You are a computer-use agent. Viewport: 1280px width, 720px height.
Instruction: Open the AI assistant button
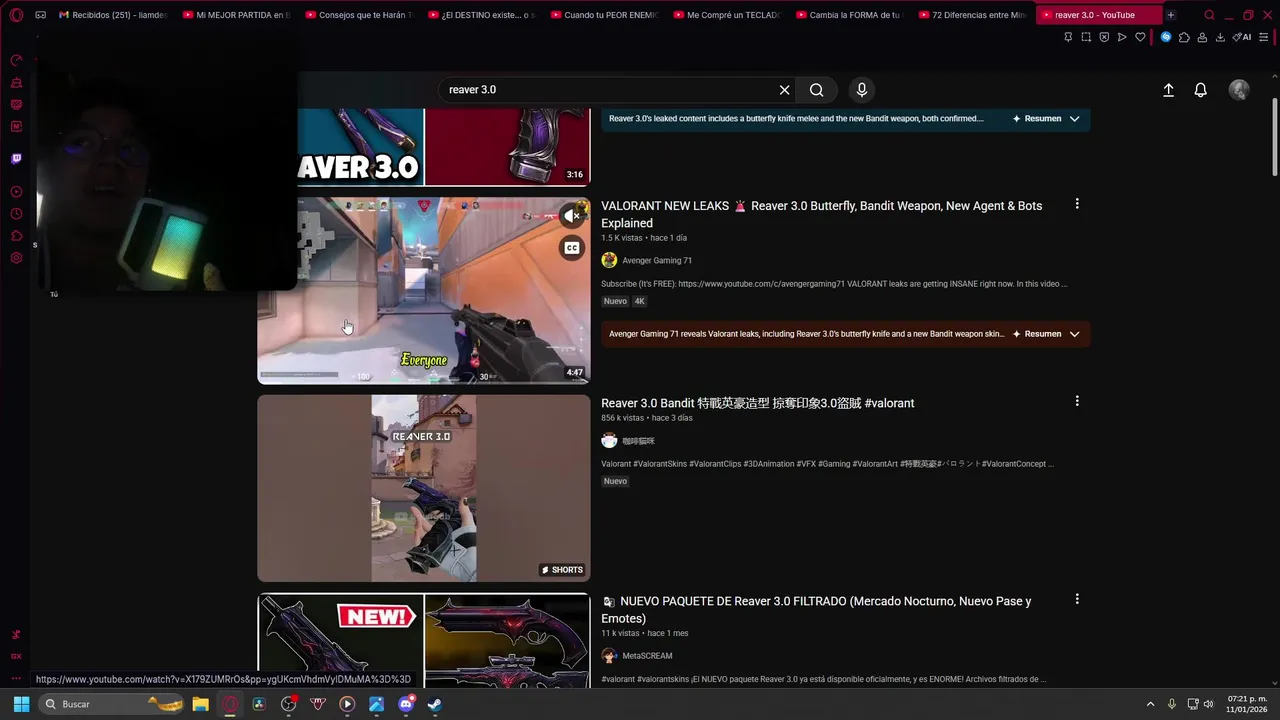(x=1241, y=37)
